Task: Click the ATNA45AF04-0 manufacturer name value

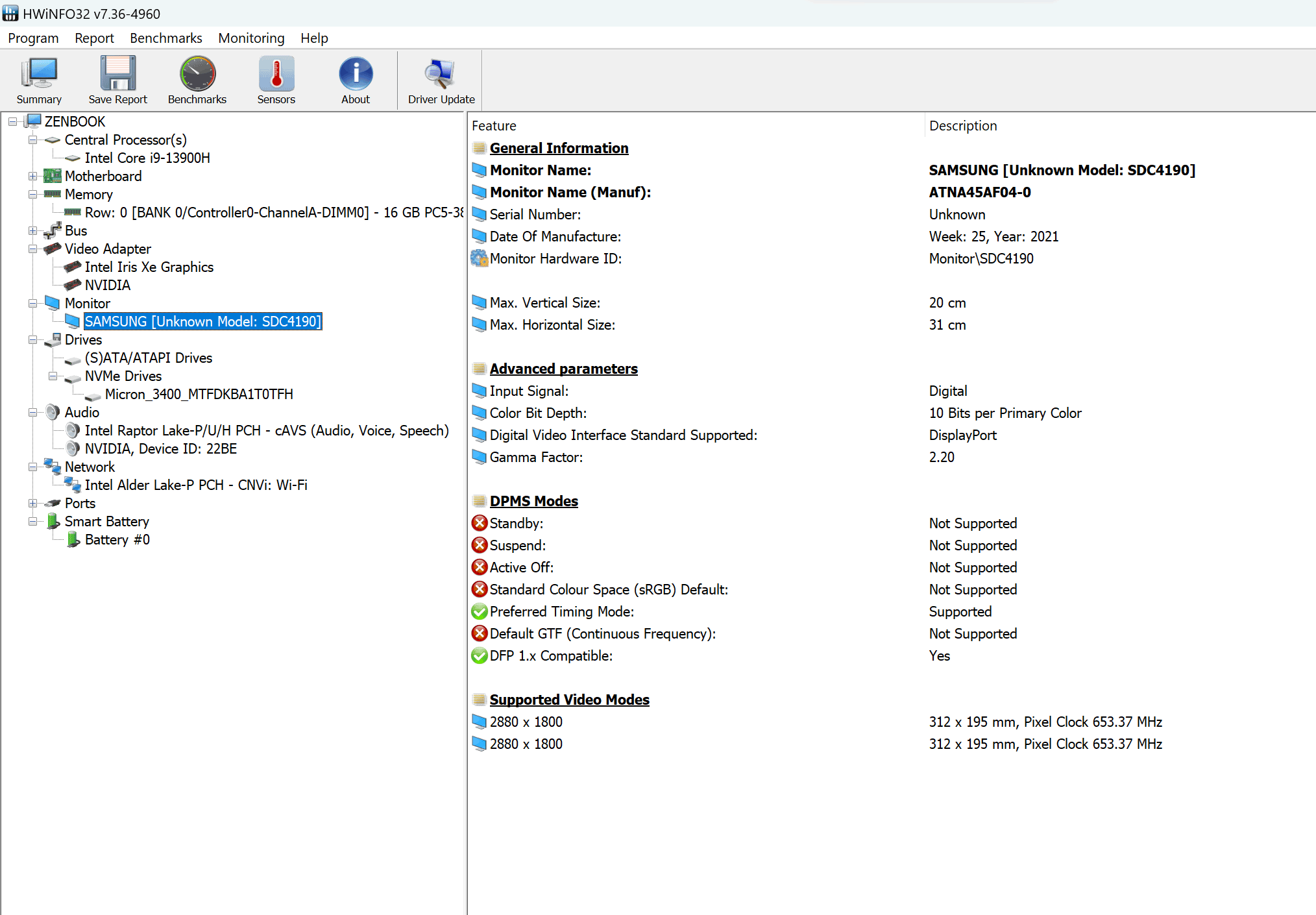Action: pyautogui.click(x=980, y=192)
